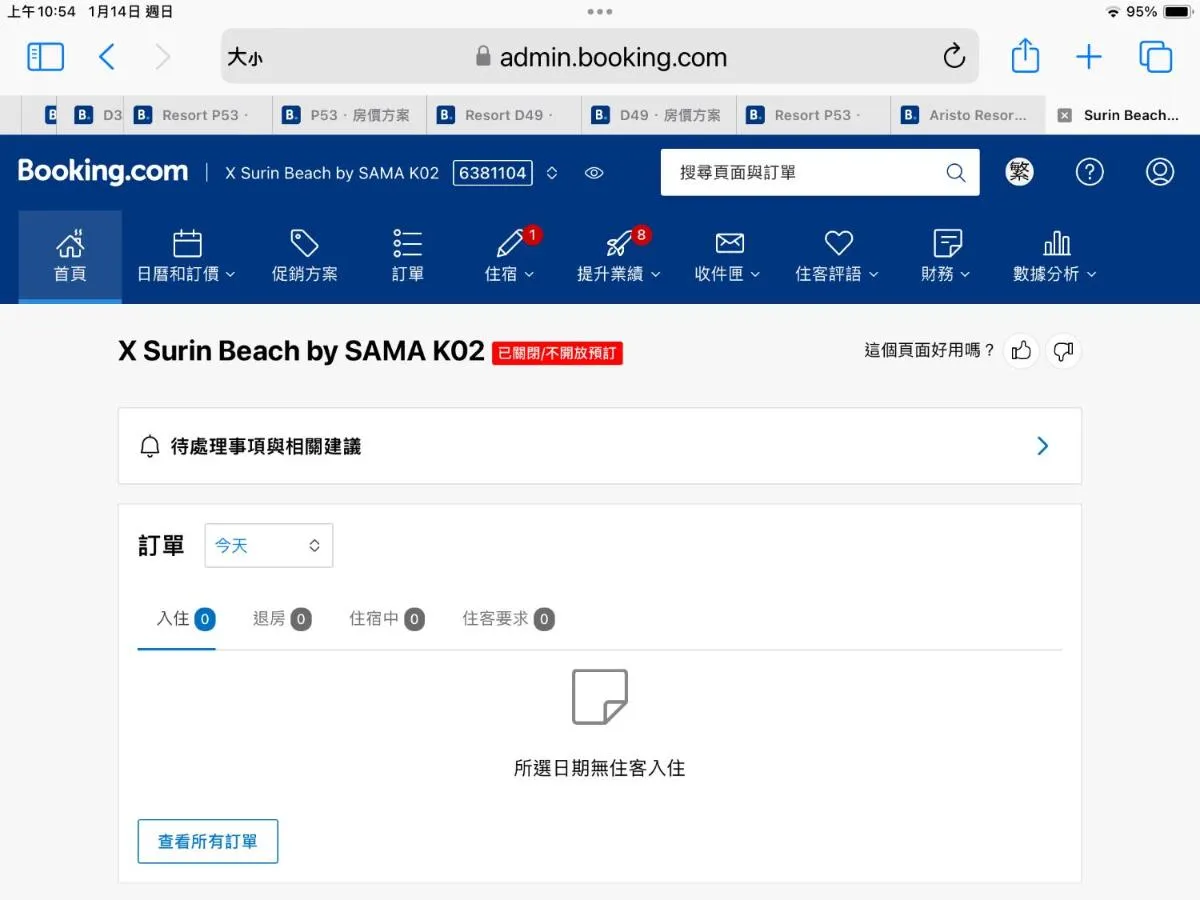Click the search magnifier icon

point(955,173)
